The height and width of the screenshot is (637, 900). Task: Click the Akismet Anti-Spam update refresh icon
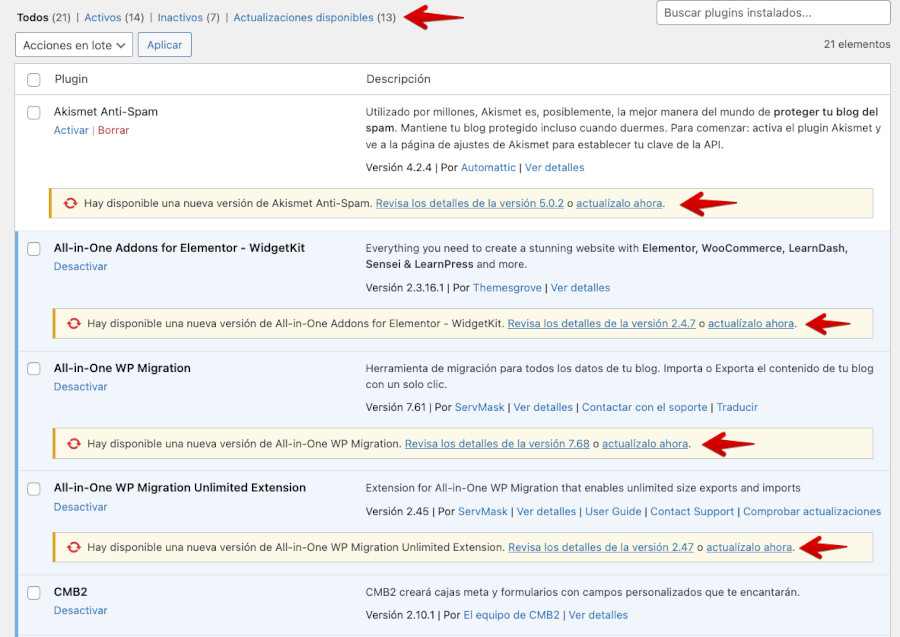pyautogui.click(x=70, y=203)
